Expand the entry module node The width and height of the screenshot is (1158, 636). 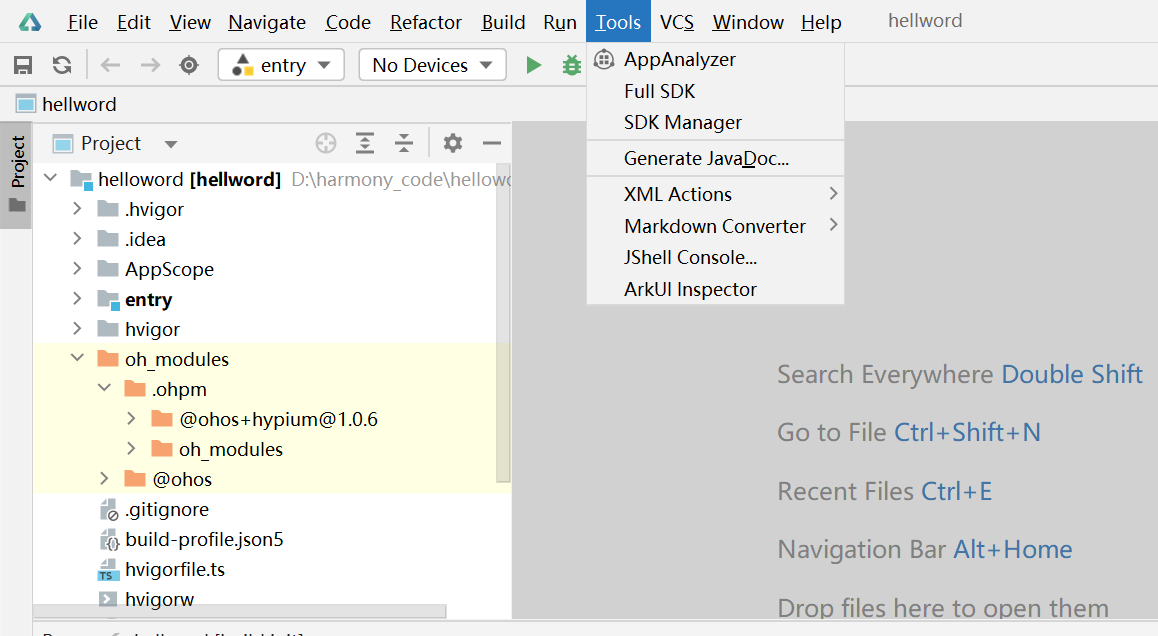click(x=78, y=298)
